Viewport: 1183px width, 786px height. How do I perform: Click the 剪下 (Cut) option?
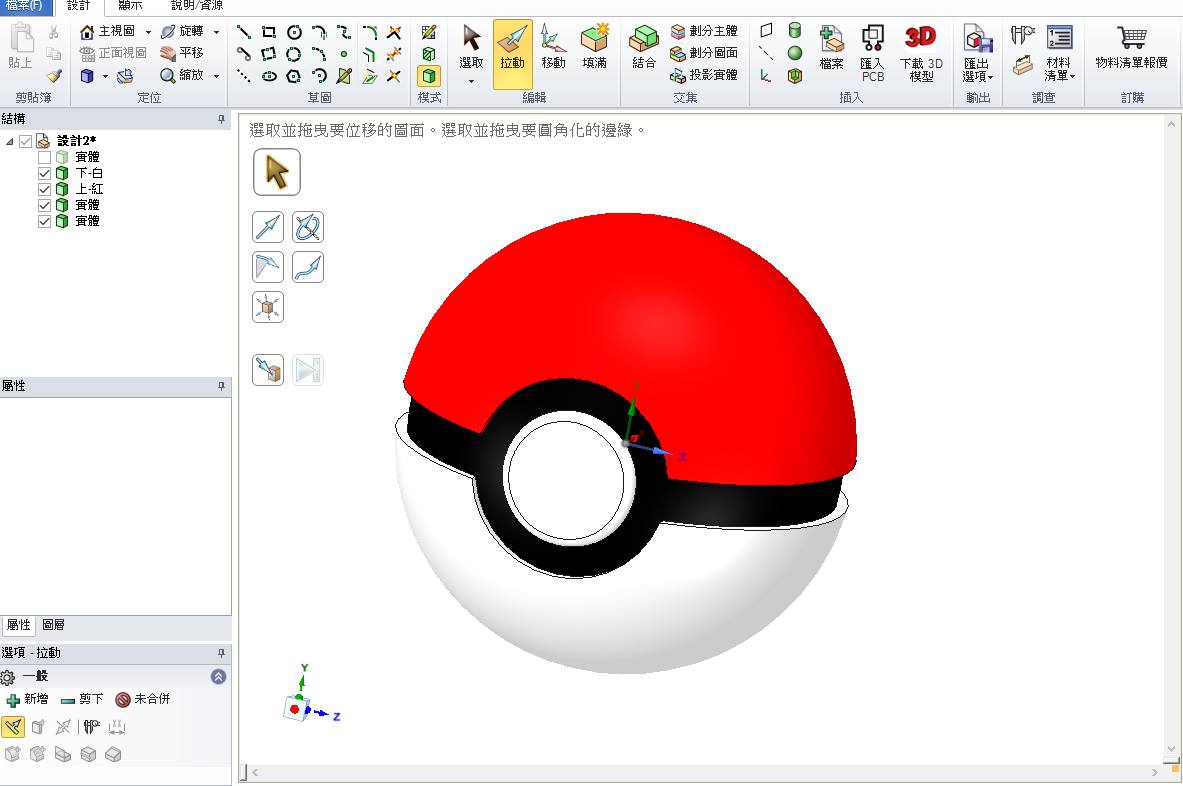pos(82,699)
